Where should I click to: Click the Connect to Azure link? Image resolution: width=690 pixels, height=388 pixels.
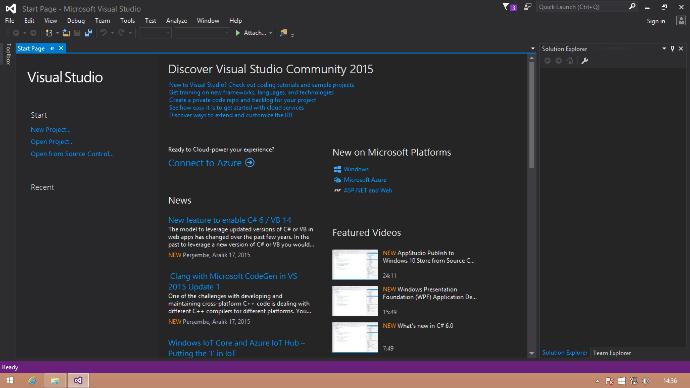(x=211, y=163)
